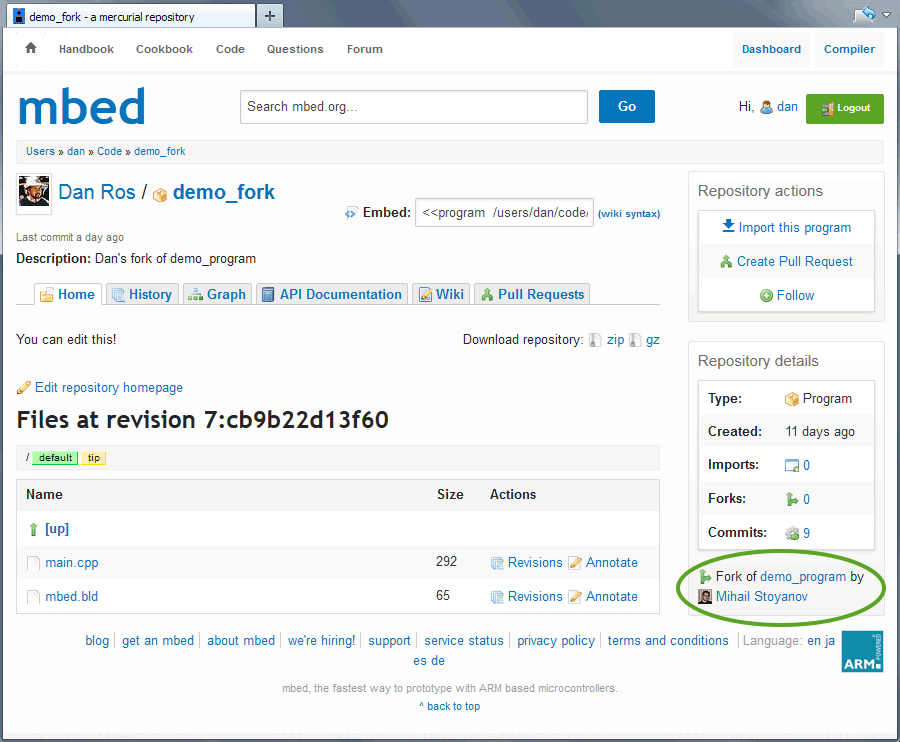Open the Cookbook menu item
900x742 pixels.
164,49
